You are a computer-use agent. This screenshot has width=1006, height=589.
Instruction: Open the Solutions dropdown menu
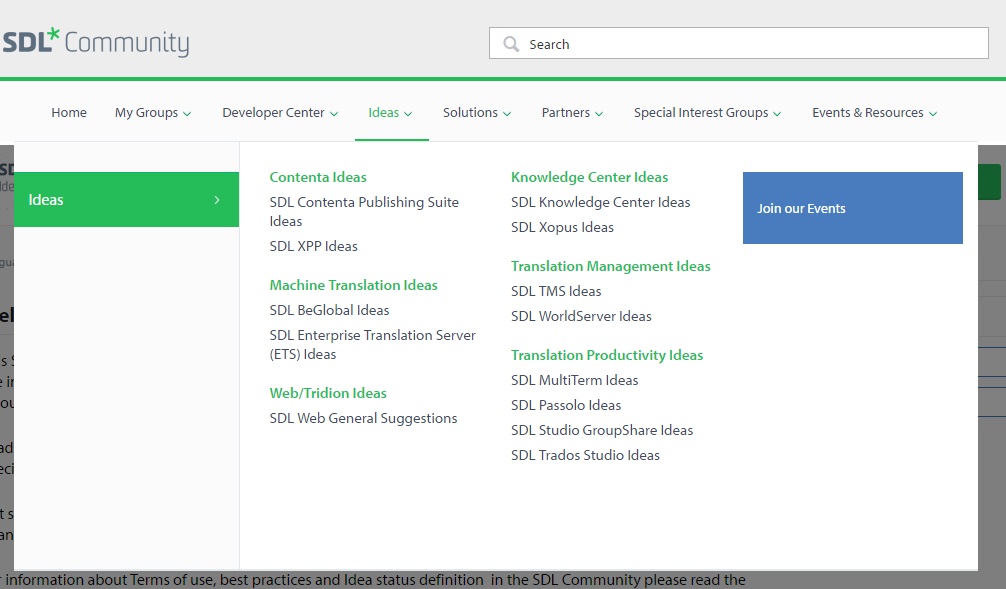click(x=477, y=113)
